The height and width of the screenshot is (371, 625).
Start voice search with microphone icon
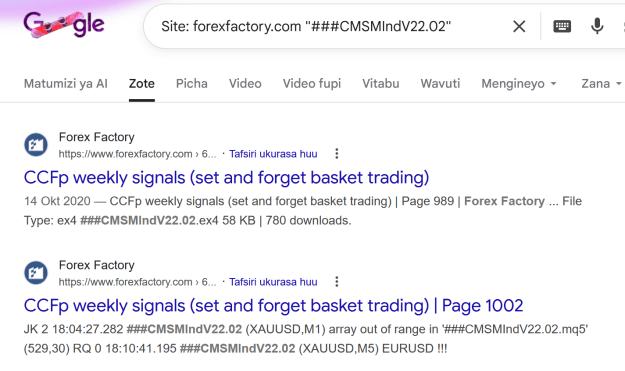(x=597, y=26)
